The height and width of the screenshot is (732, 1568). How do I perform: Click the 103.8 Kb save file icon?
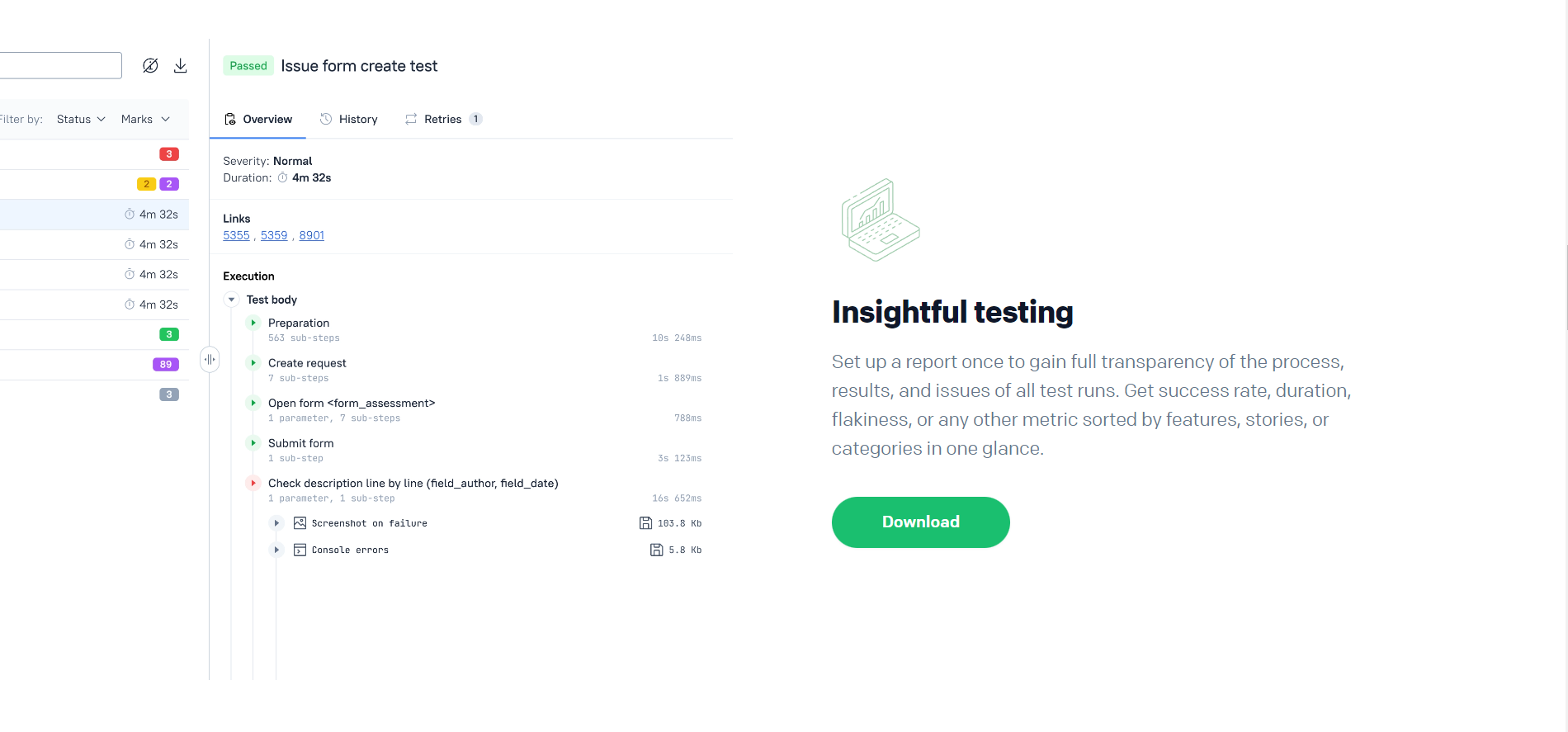click(645, 523)
